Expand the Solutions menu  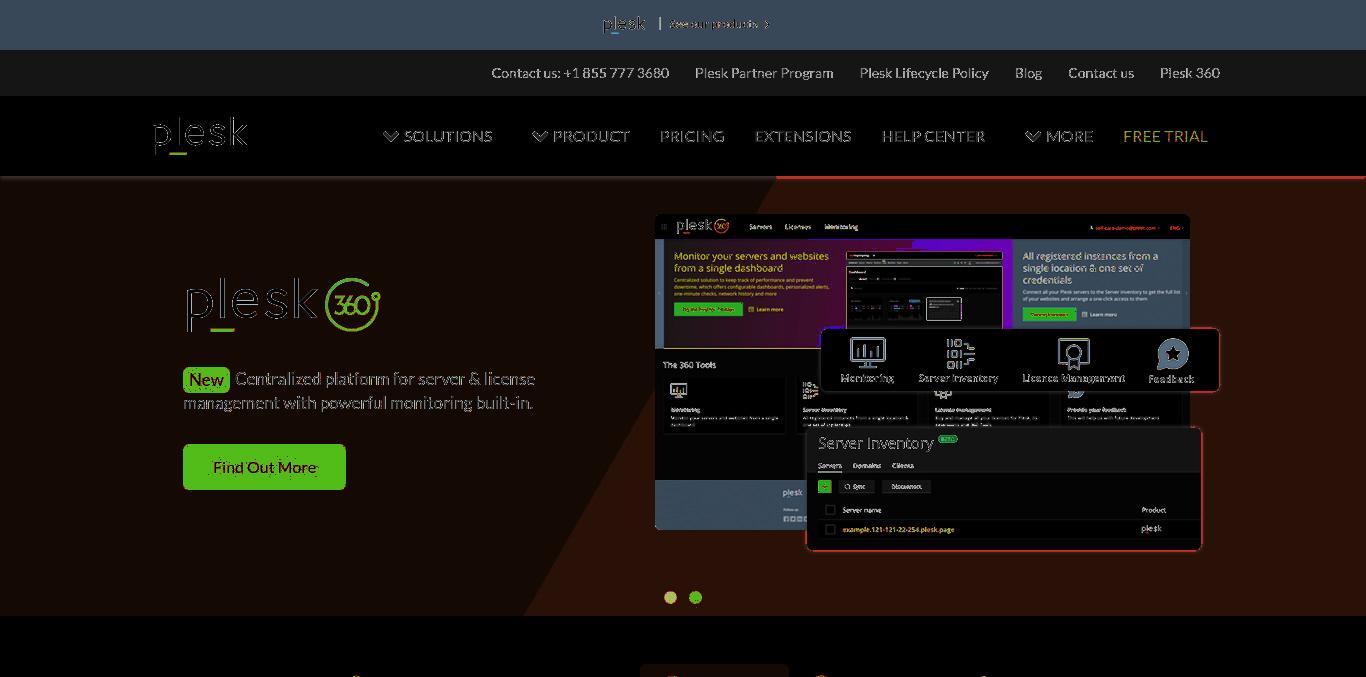tap(438, 136)
